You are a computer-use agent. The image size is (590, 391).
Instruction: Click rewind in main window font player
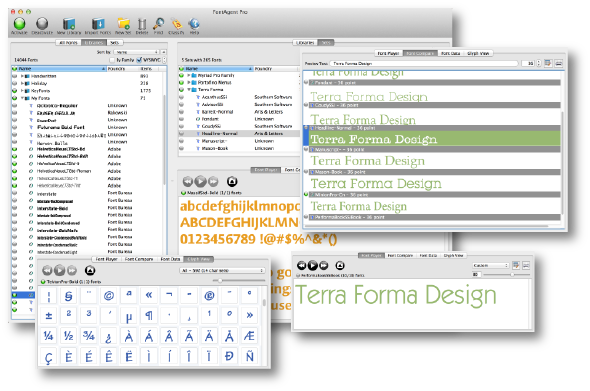point(188,182)
